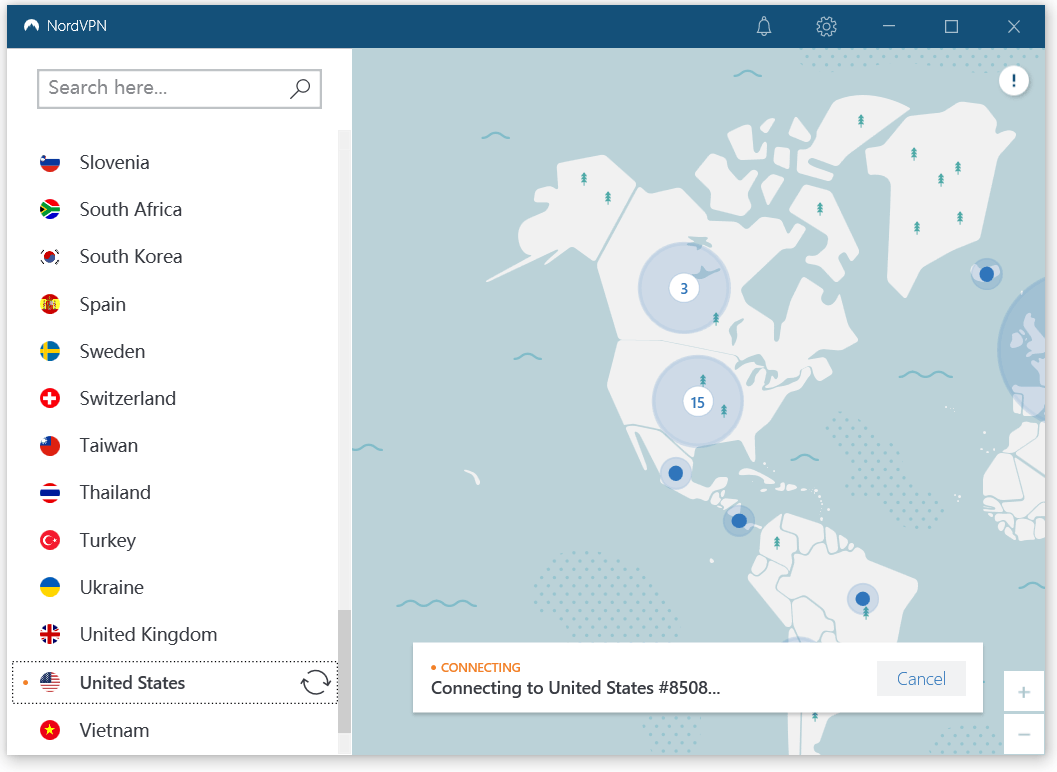The image size is (1057, 772).
Task: Select the United Kingdom flag icon
Action: 50,634
